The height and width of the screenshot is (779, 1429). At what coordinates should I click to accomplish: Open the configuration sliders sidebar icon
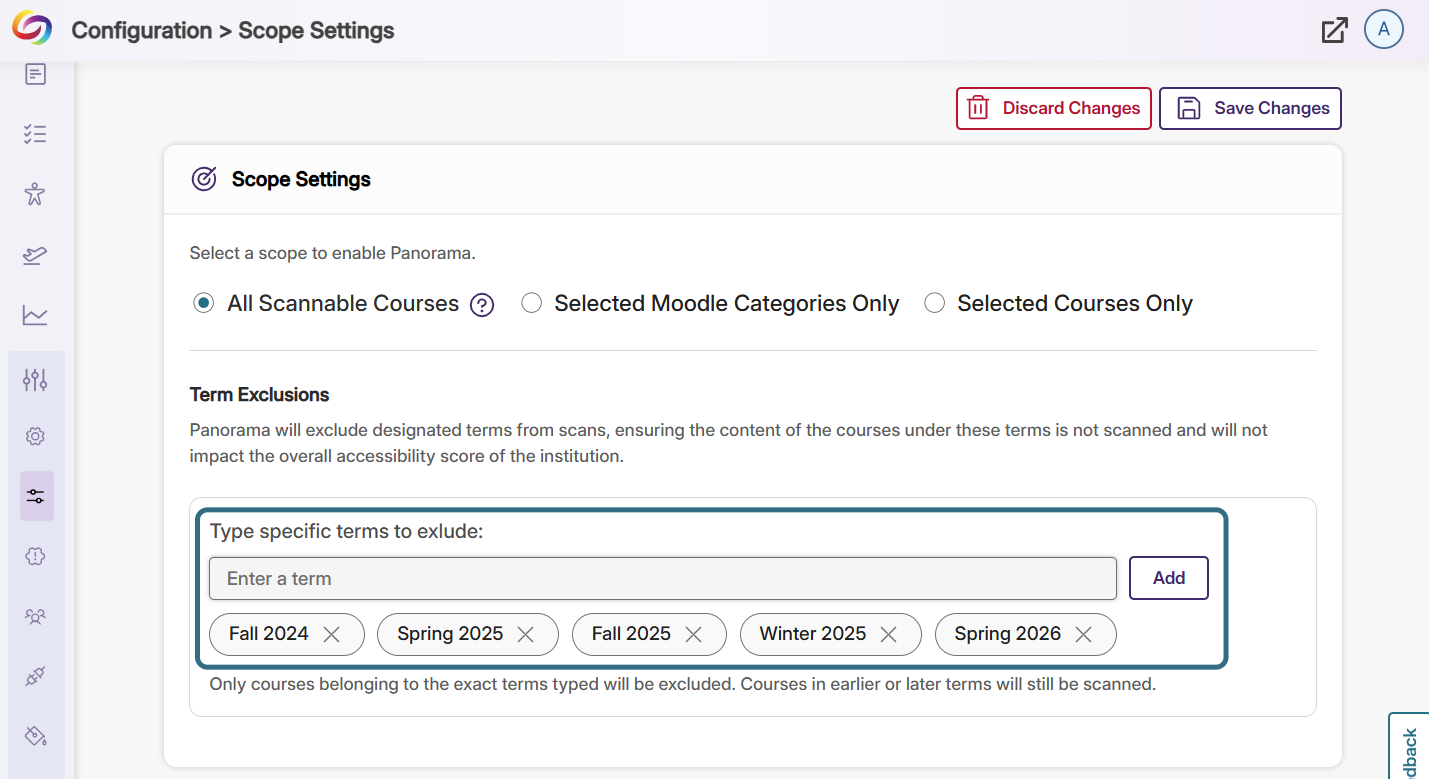[x=36, y=380]
